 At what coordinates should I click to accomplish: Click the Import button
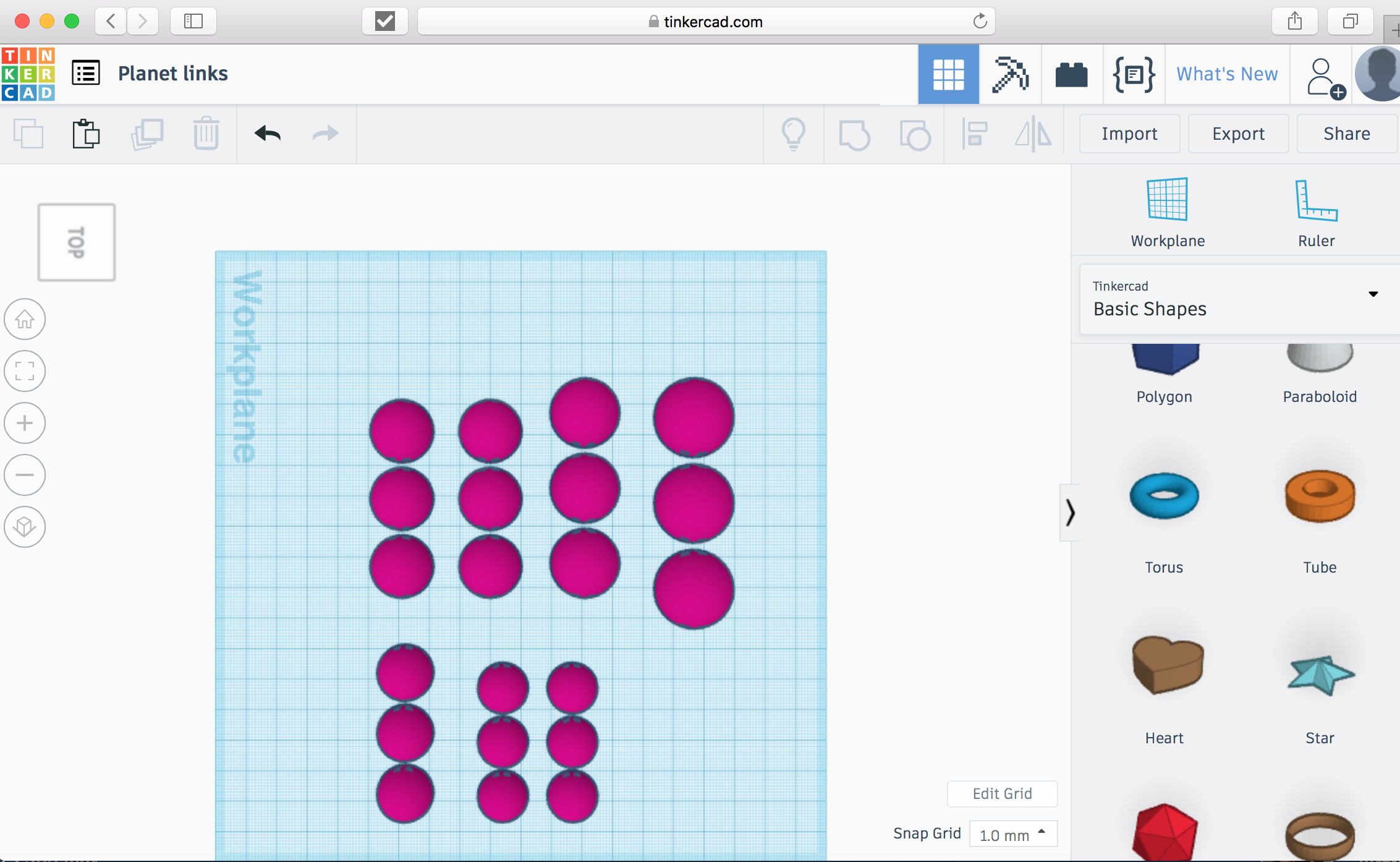point(1129,132)
